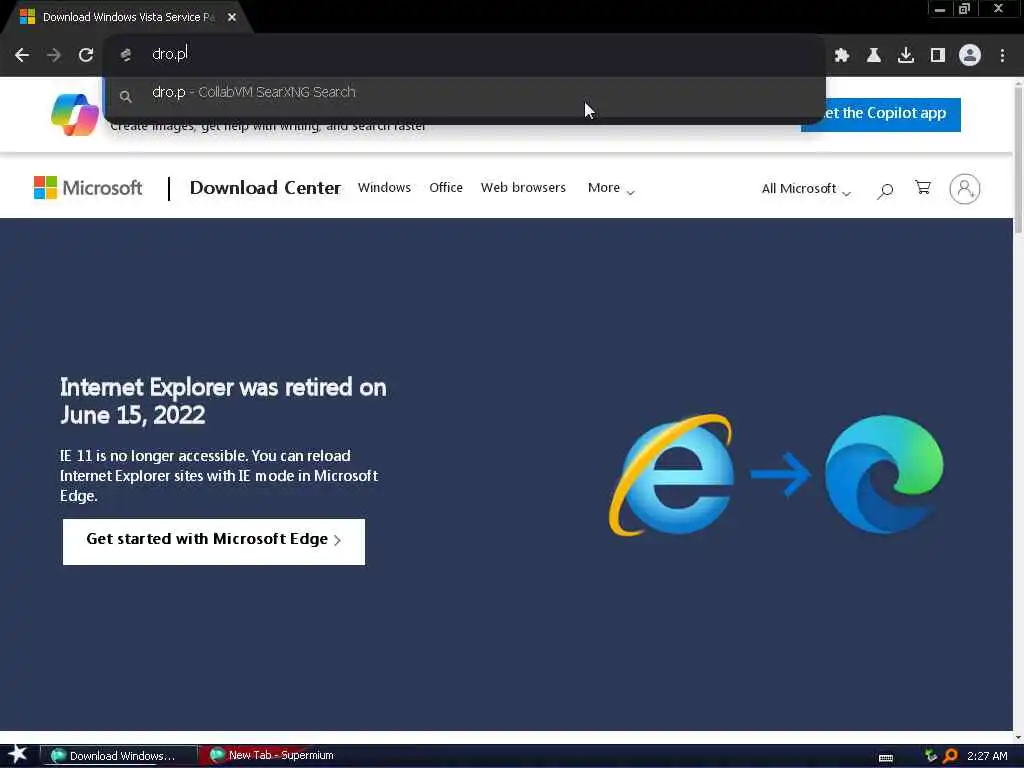This screenshot has width=1024, height=768.
Task: Open the Office navigation item
Action: tap(445, 187)
